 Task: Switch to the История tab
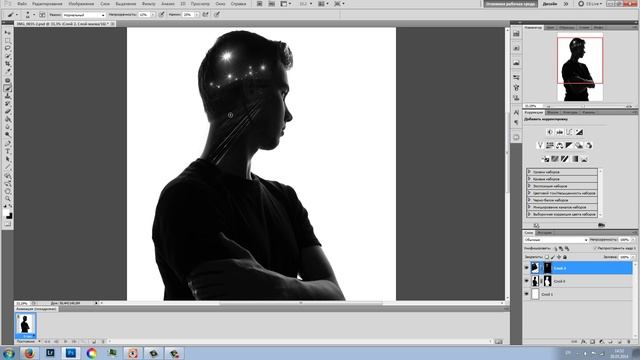(x=544, y=233)
